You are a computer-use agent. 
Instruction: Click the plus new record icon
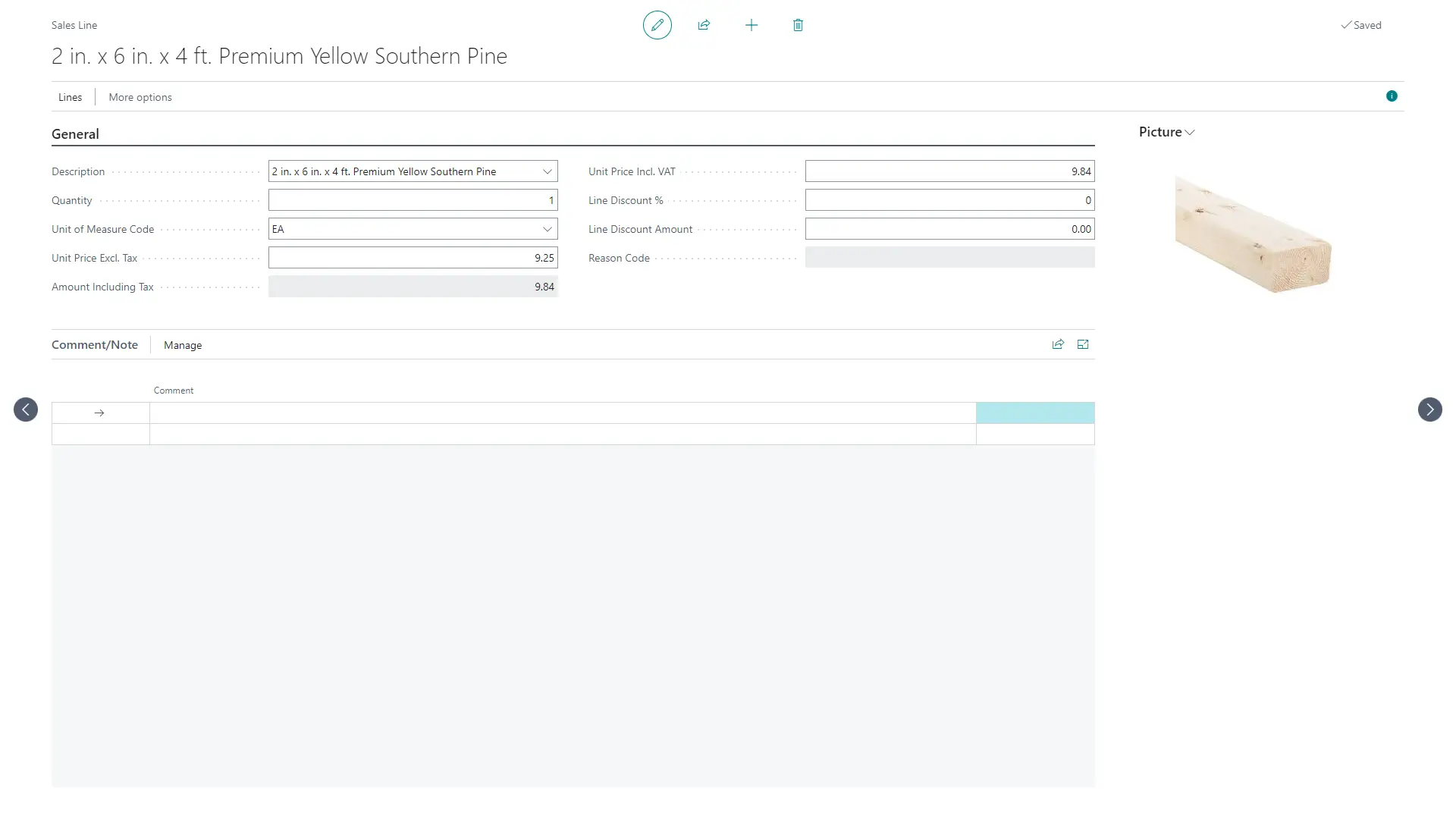coord(751,25)
